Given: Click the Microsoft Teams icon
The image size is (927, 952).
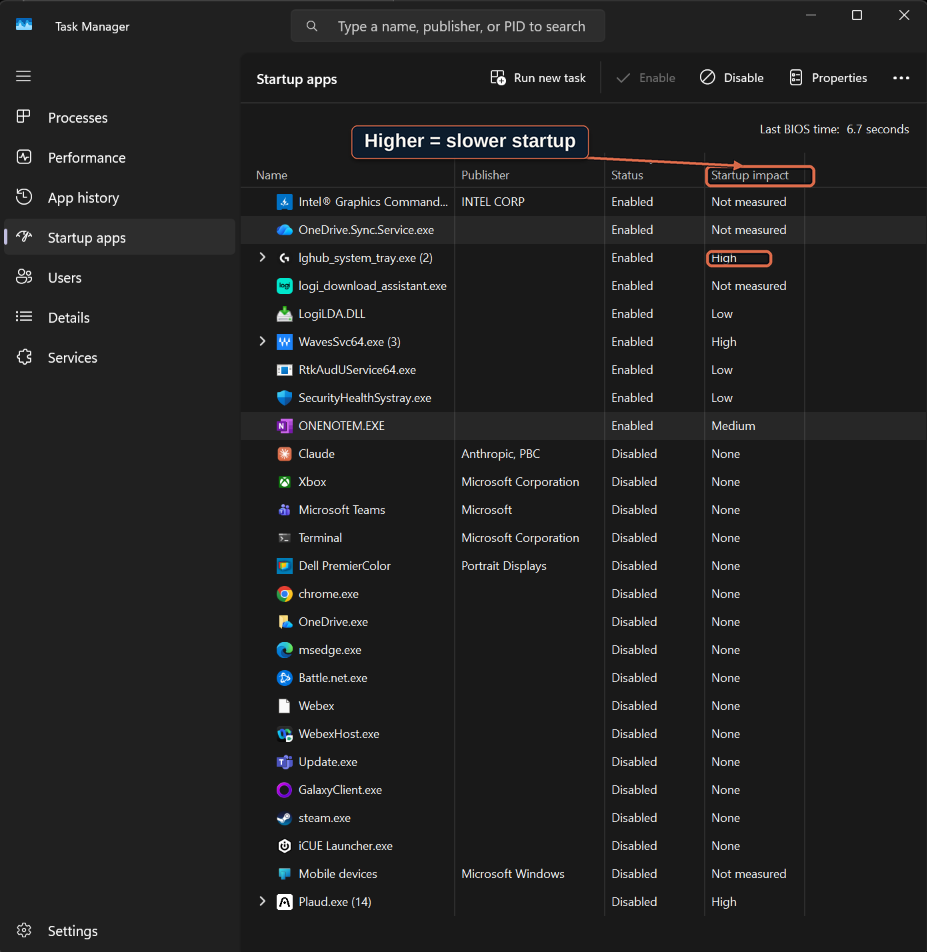Looking at the screenshot, I should coord(284,509).
